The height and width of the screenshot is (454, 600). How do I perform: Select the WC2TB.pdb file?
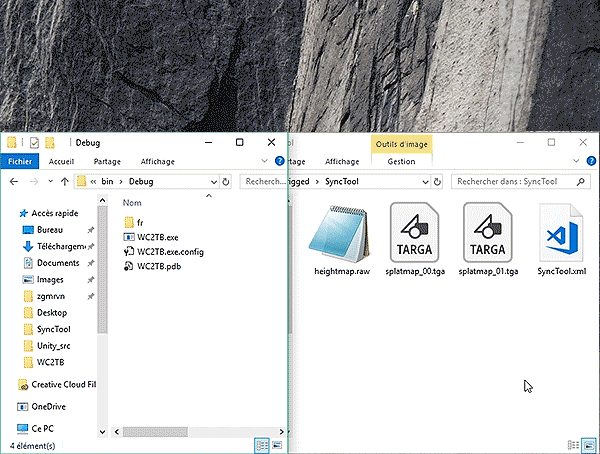(158, 267)
